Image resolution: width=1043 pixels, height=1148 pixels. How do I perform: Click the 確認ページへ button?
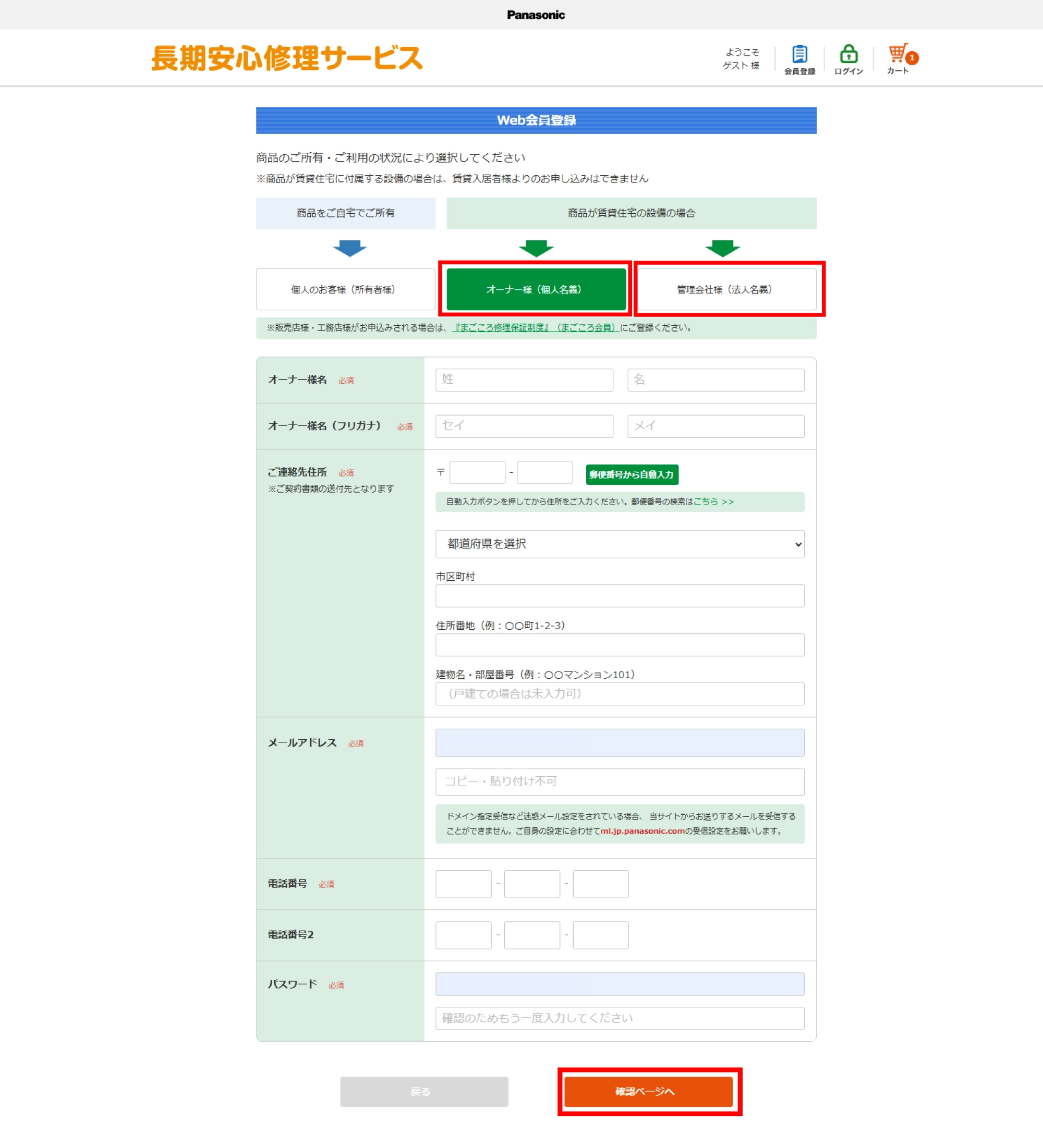tap(648, 1091)
